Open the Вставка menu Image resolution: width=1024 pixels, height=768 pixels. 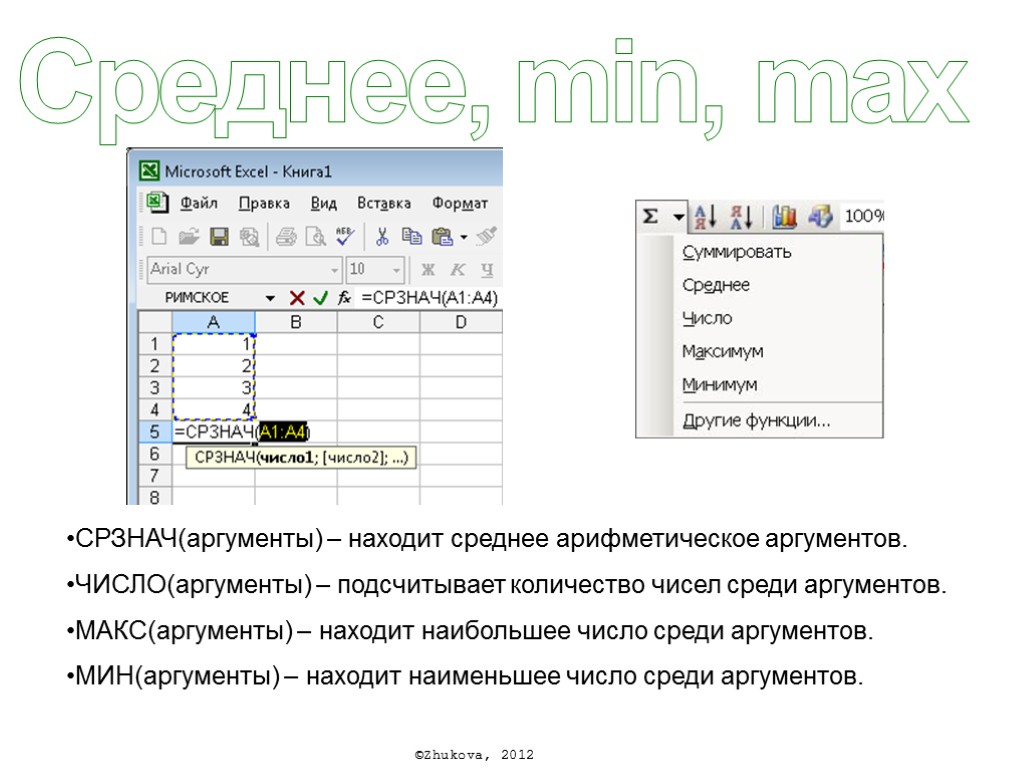tap(384, 203)
